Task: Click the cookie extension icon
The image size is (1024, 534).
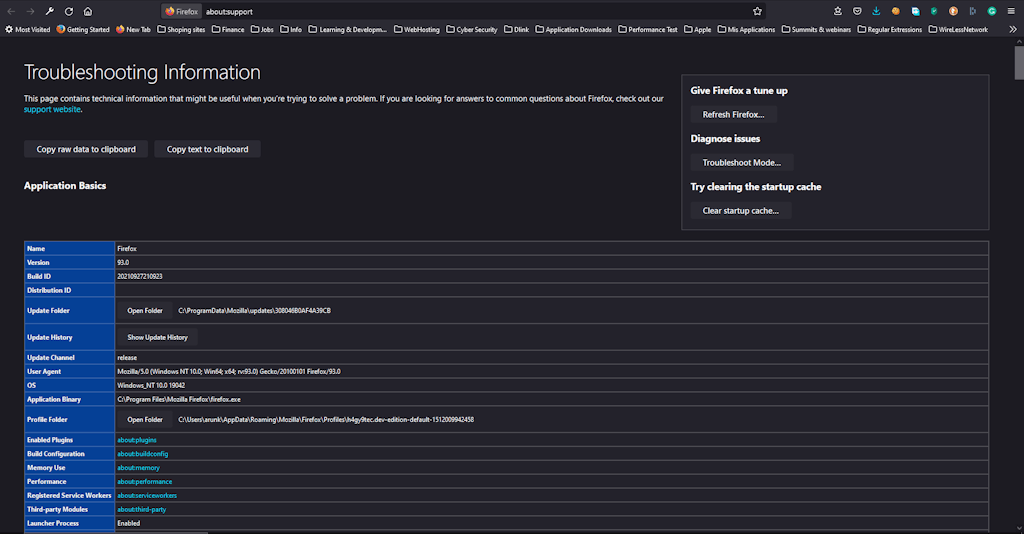Action: [x=895, y=11]
